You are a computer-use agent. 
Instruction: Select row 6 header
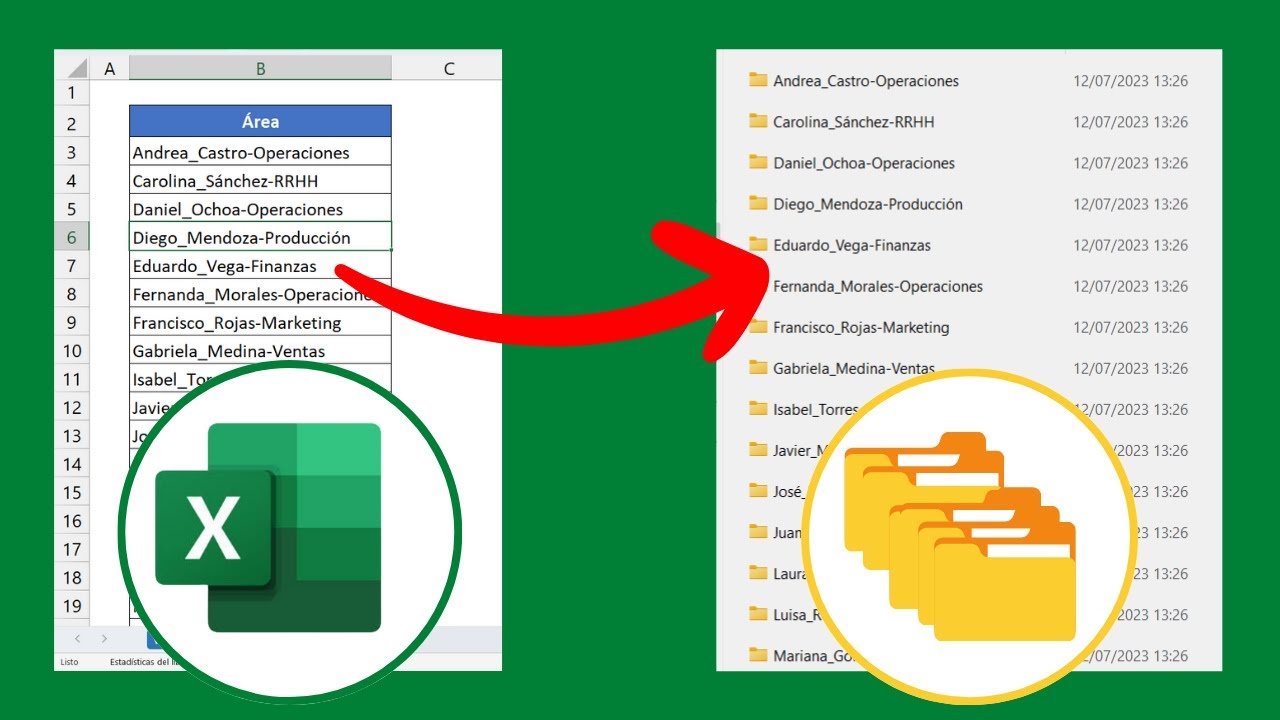coord(72,237)
